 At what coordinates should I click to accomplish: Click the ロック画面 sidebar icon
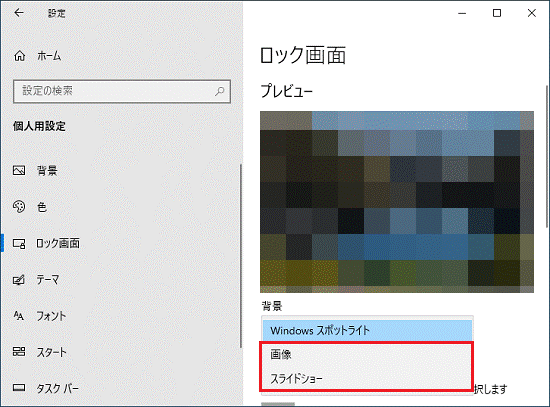click(19, 243)
